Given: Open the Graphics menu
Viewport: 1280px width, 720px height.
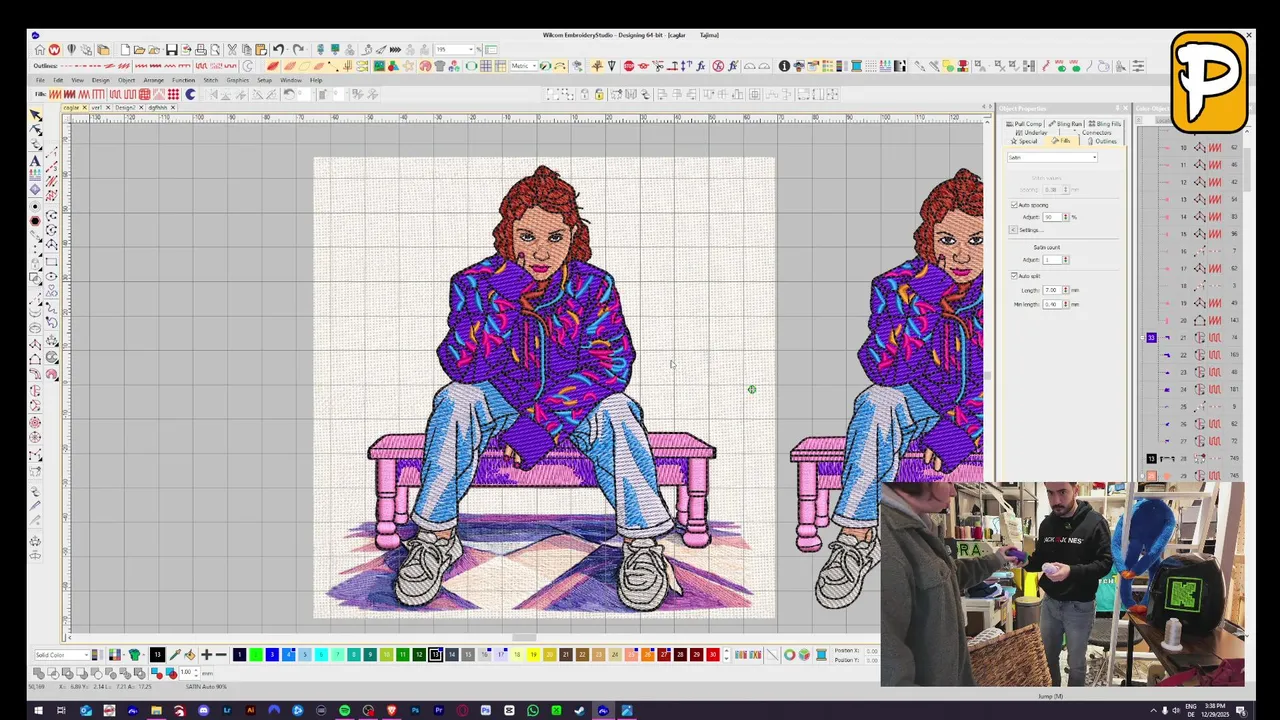Looking at the screenshot, I should (x=237, y=80).
